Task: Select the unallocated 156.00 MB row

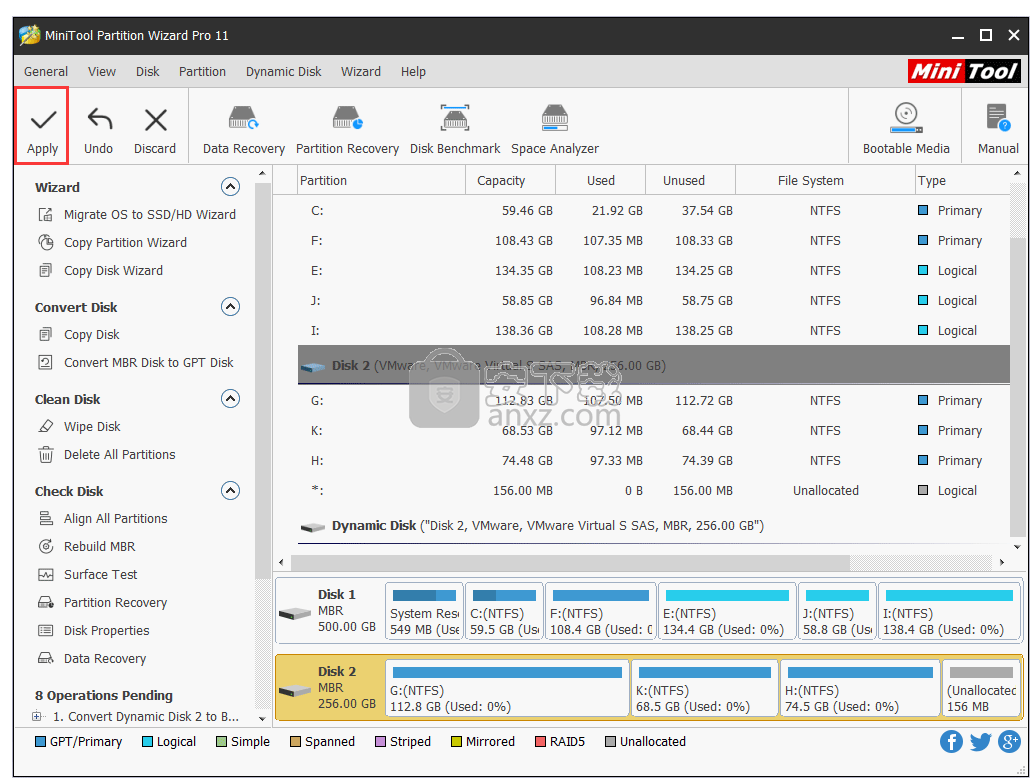Action: [x=653, y=491]
